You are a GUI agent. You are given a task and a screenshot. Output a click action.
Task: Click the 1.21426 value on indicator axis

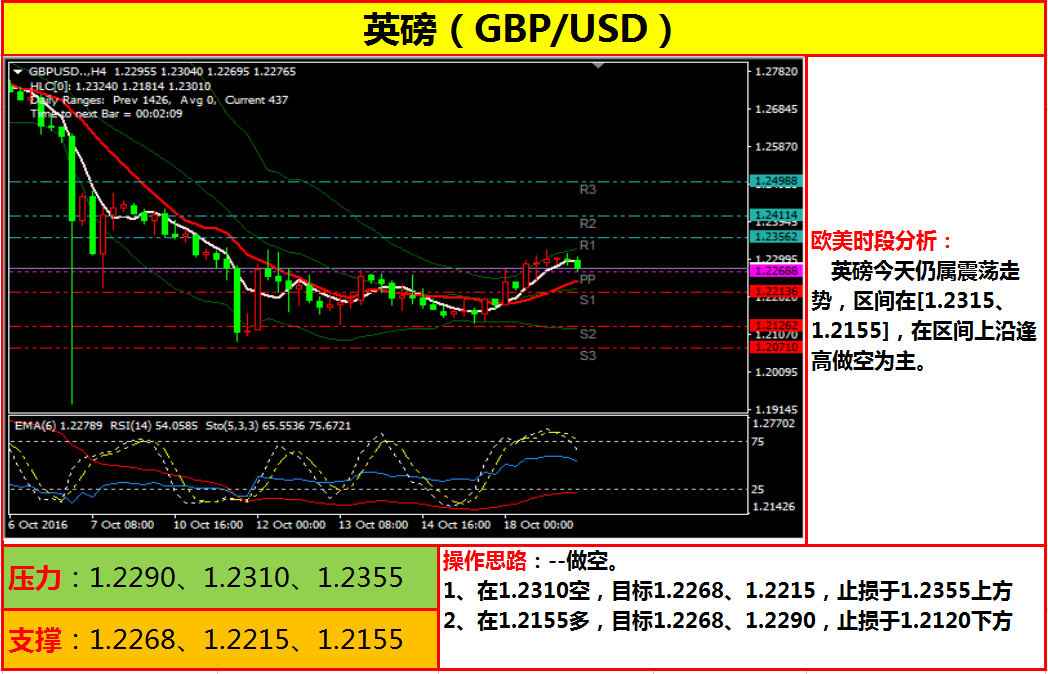(774, 507)
